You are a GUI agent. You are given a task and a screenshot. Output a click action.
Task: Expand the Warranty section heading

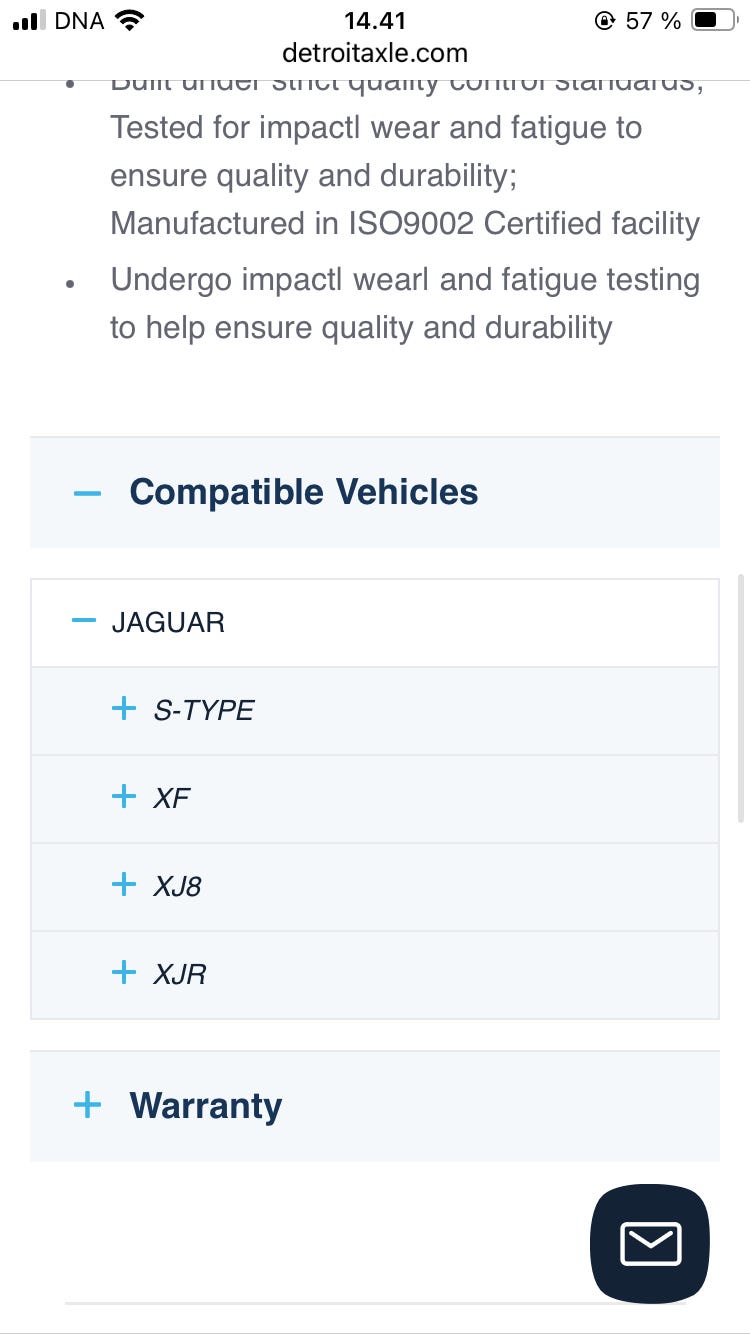click(206, 1106)
